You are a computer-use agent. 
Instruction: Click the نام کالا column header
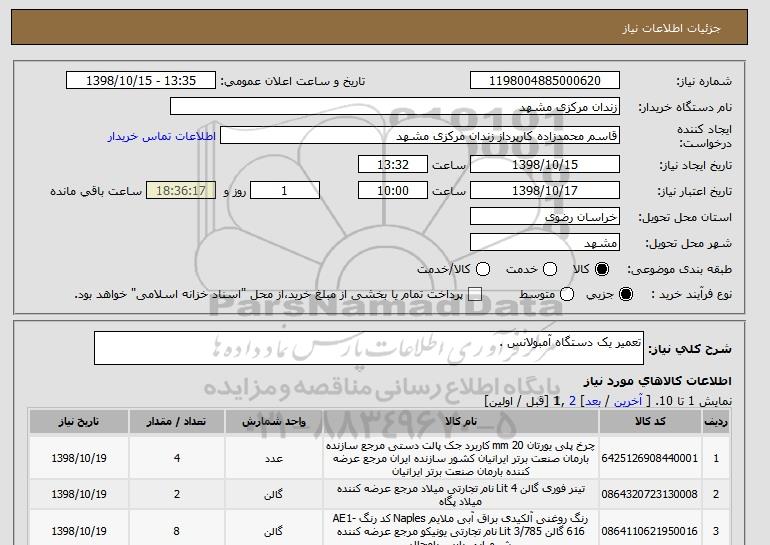[x=461, y=422]
